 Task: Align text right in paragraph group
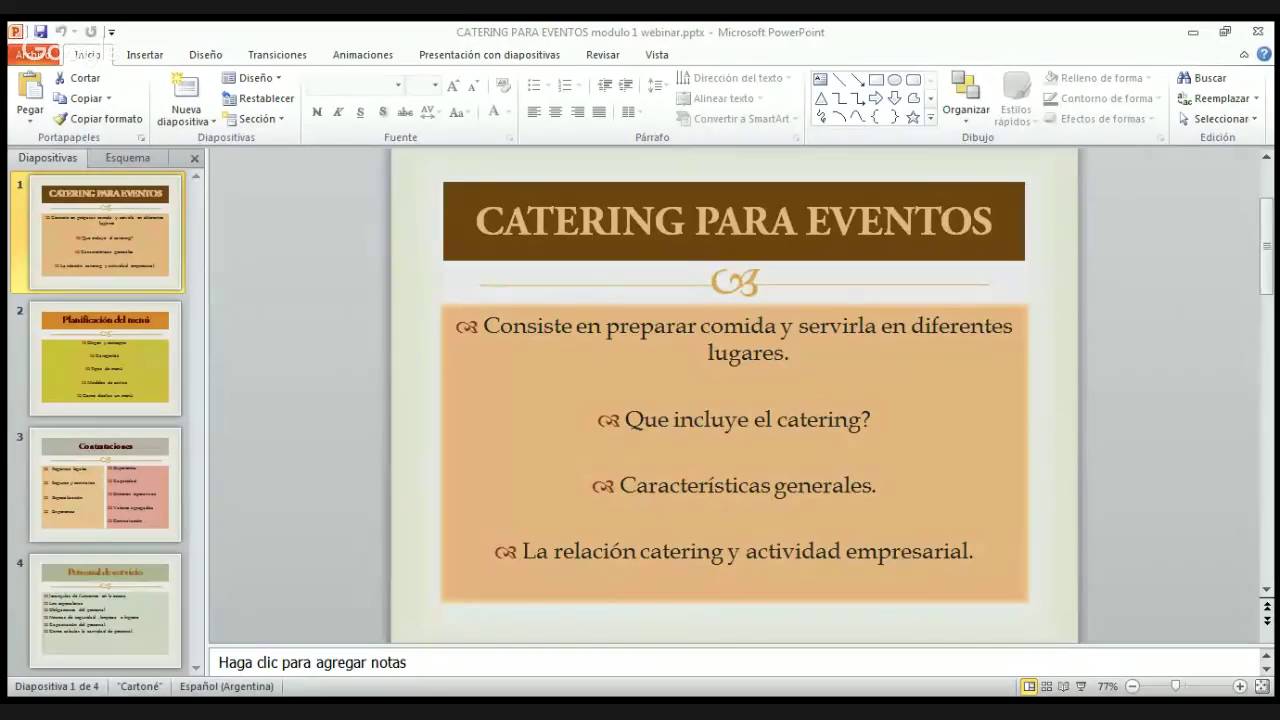tap(578, 112)
